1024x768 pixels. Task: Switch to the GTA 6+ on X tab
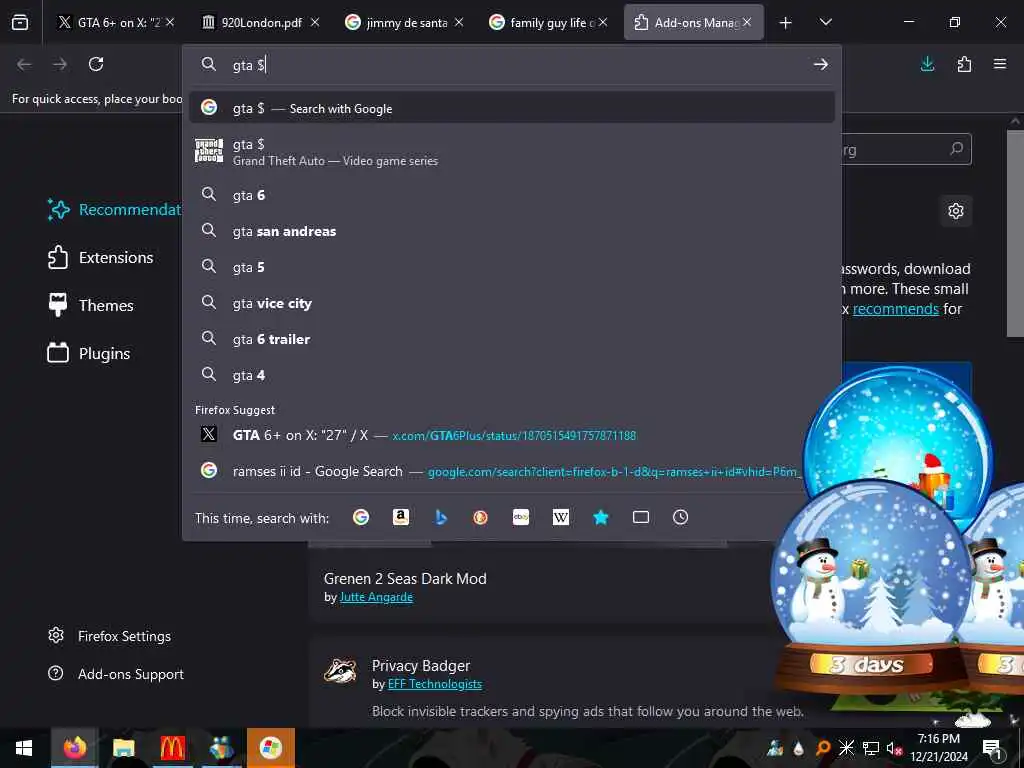116,22
